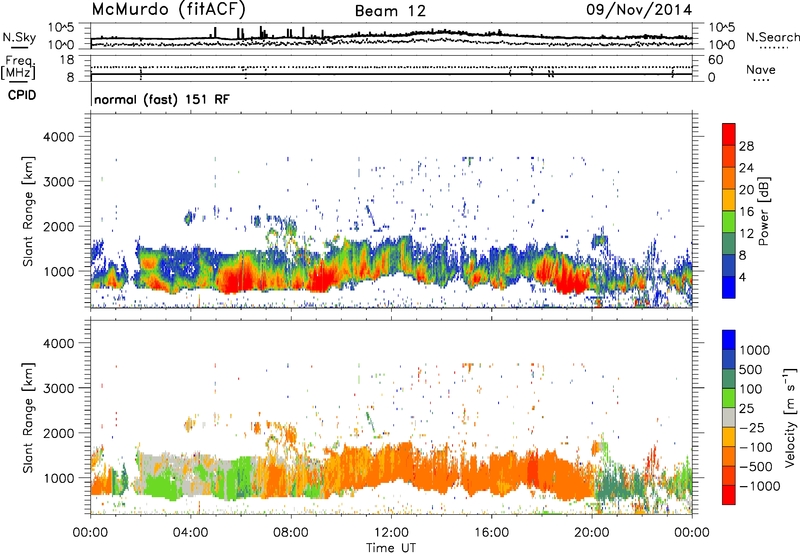Click the 12 tick on Power colorbar
Image resolution: width=800 pixels, height=554 pixels.
coord(746,234)
